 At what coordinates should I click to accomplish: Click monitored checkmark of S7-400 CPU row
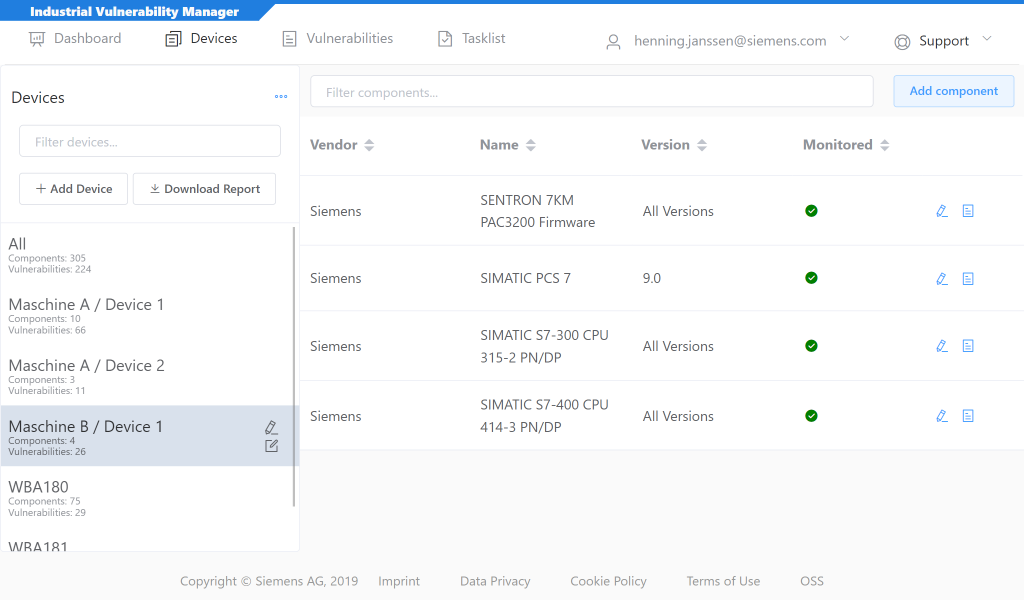pos(811,416)
